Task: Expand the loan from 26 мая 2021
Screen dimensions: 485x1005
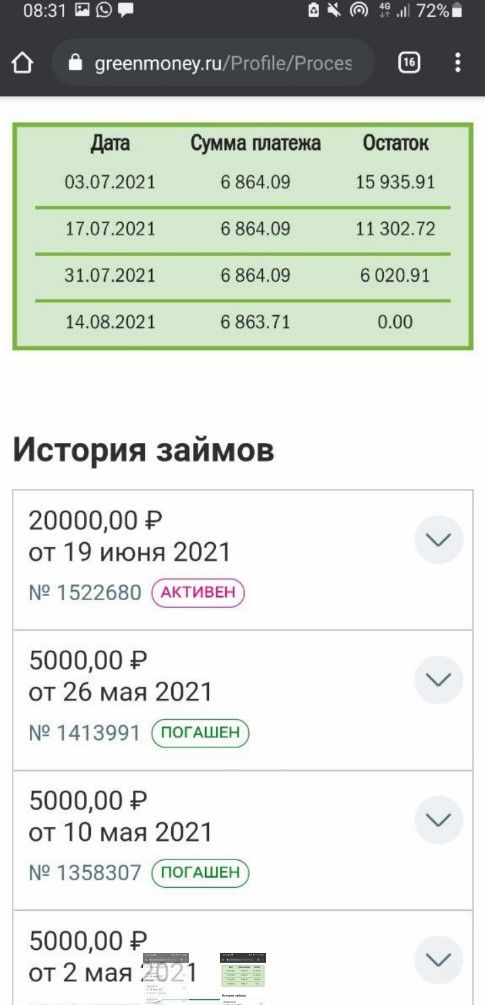Action: [439, 679]
